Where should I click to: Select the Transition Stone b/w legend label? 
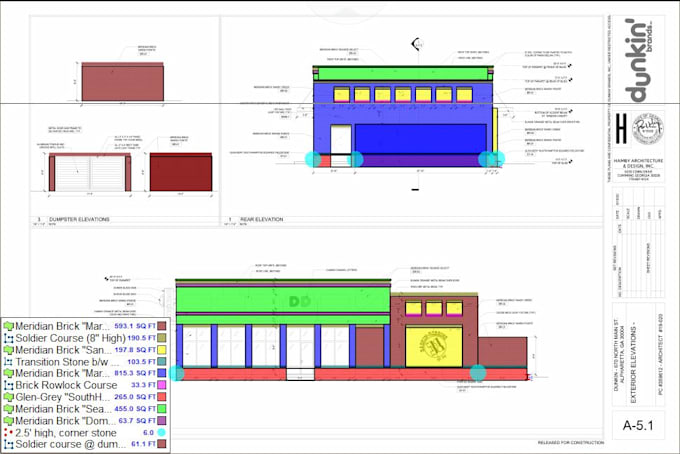click(x=67, y=362)
